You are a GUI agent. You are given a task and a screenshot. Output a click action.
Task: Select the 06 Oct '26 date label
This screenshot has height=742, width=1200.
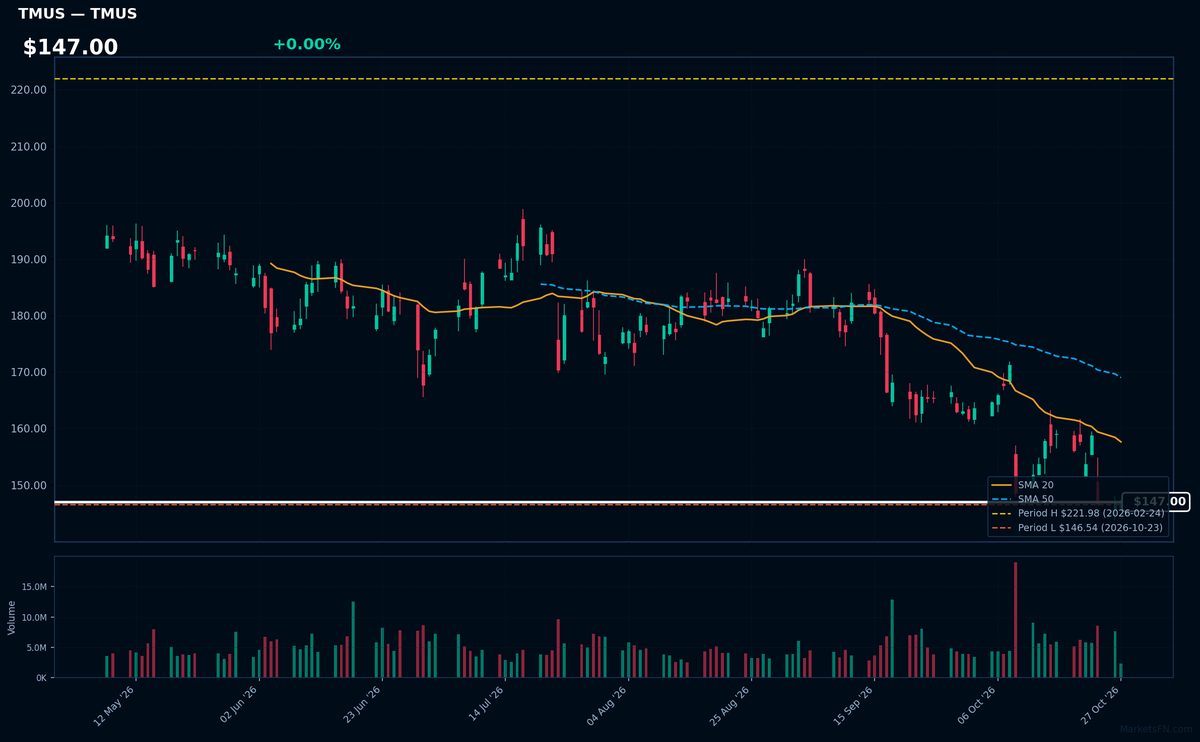[979, 706]
